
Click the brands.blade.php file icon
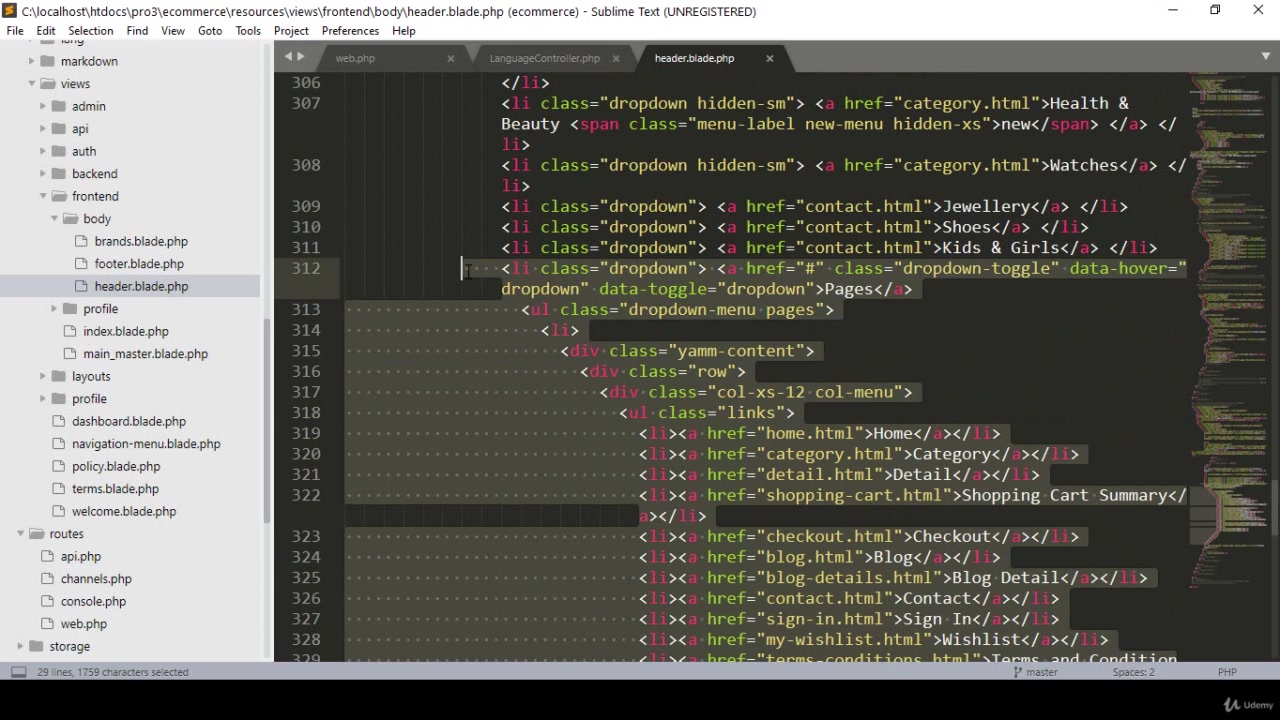(81, 241)
